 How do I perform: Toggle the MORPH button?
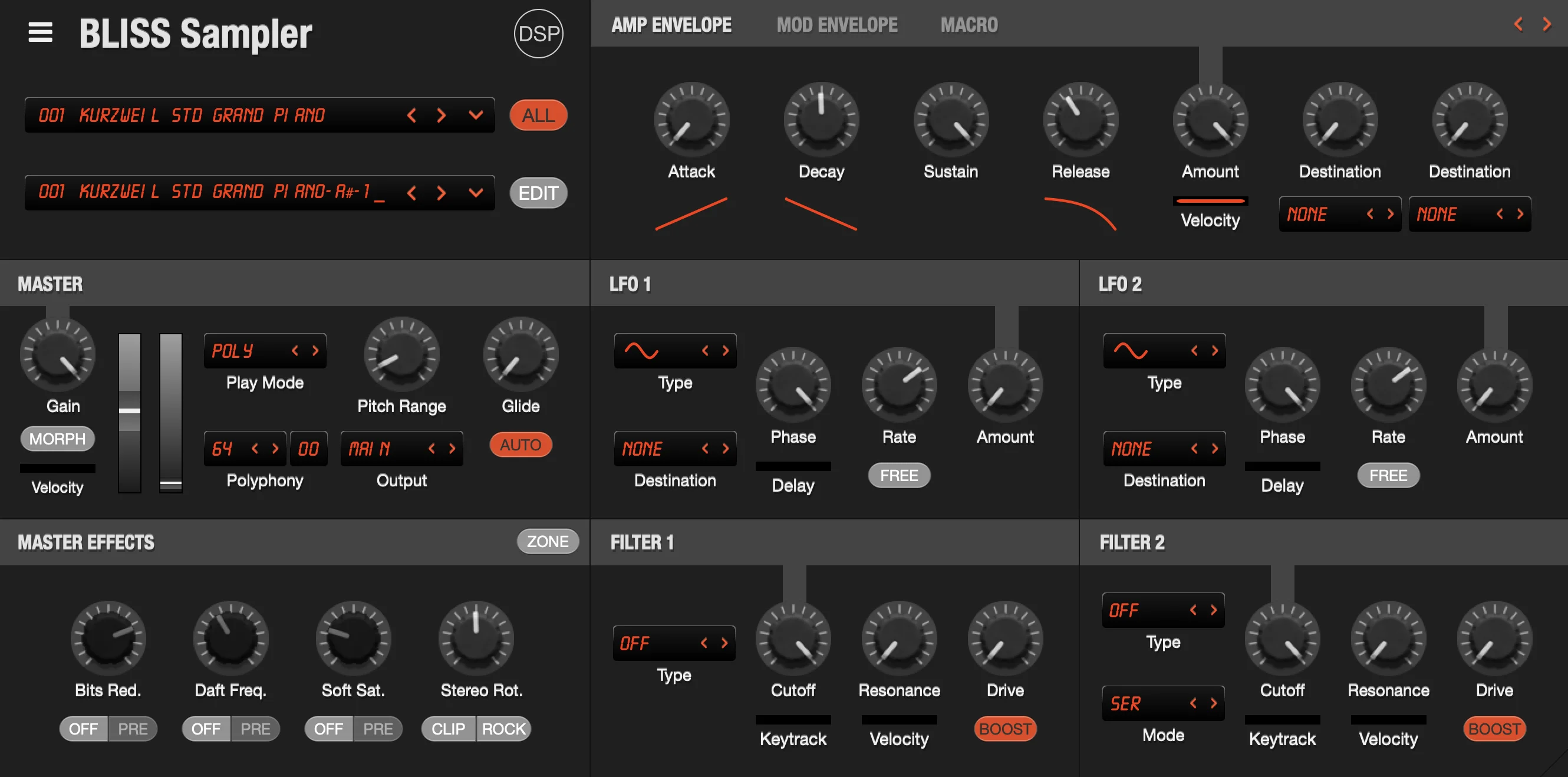click(58, 439)
